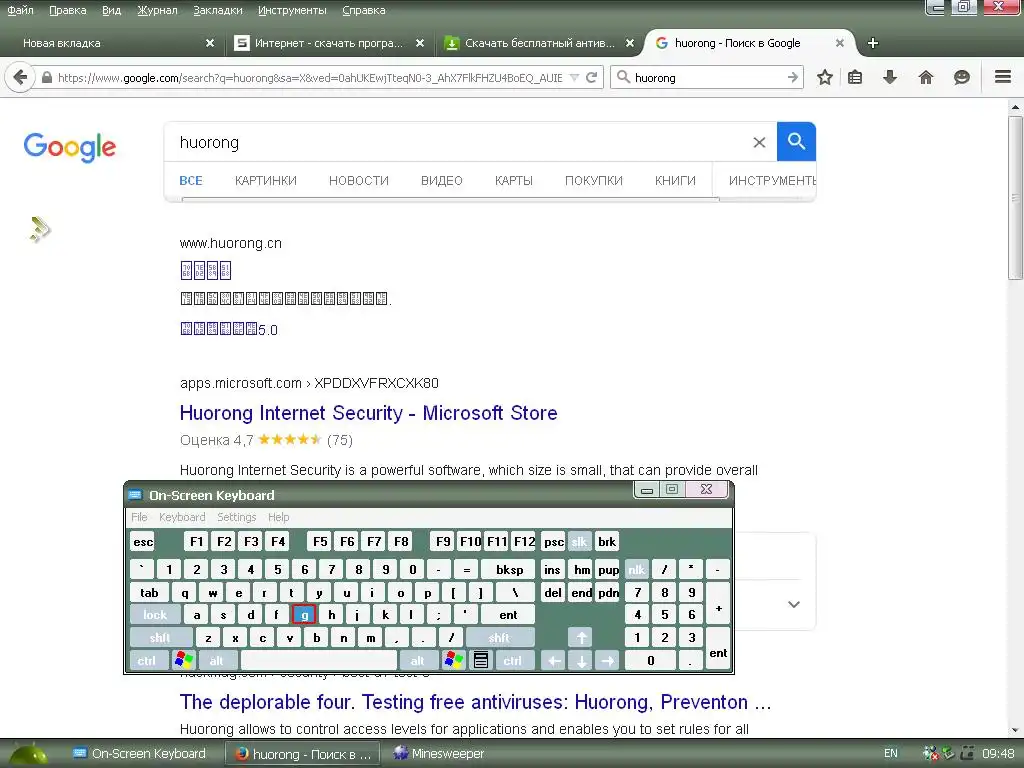This screenshot has height=768, width=1024.
Task: Click the scrollbar up arrow of the page
Action: 1016,107
